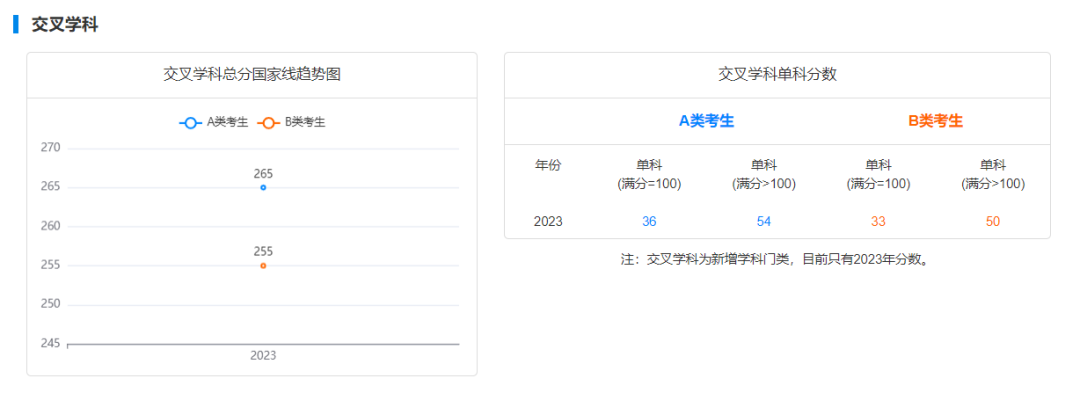Click the orange B类考生 table column header
The height and width of the screenshot is (393, 1080).
(x=935, y=121)
